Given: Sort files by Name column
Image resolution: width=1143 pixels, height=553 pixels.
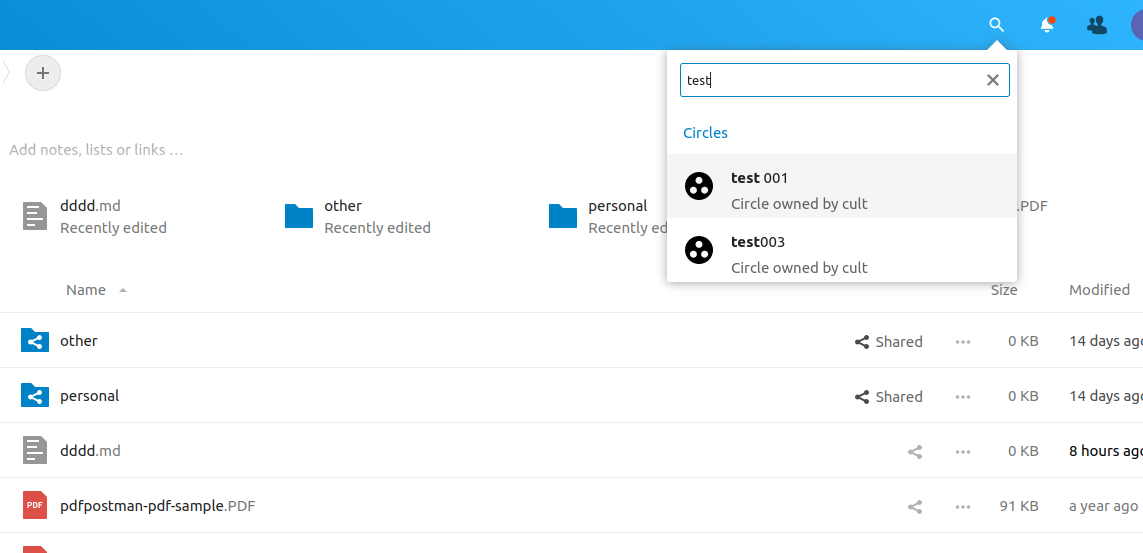Looking at the screenshot, I should click(86, 290).
